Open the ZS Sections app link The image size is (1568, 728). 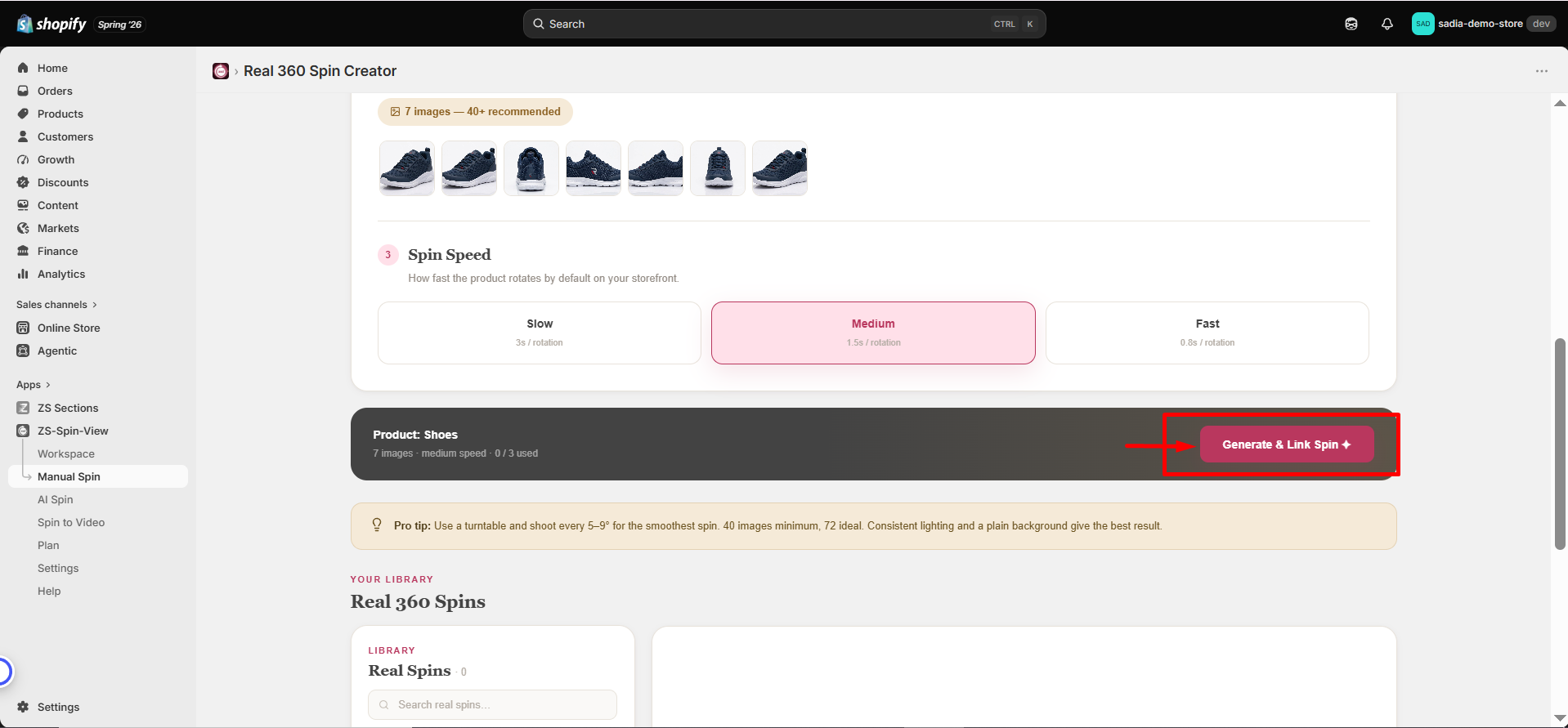tap(68, 408)
